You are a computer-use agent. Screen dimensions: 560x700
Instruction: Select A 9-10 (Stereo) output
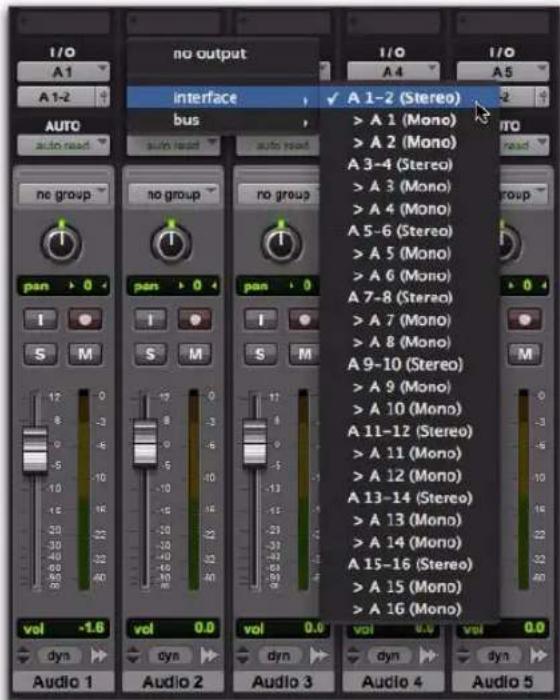click(409, 364)
